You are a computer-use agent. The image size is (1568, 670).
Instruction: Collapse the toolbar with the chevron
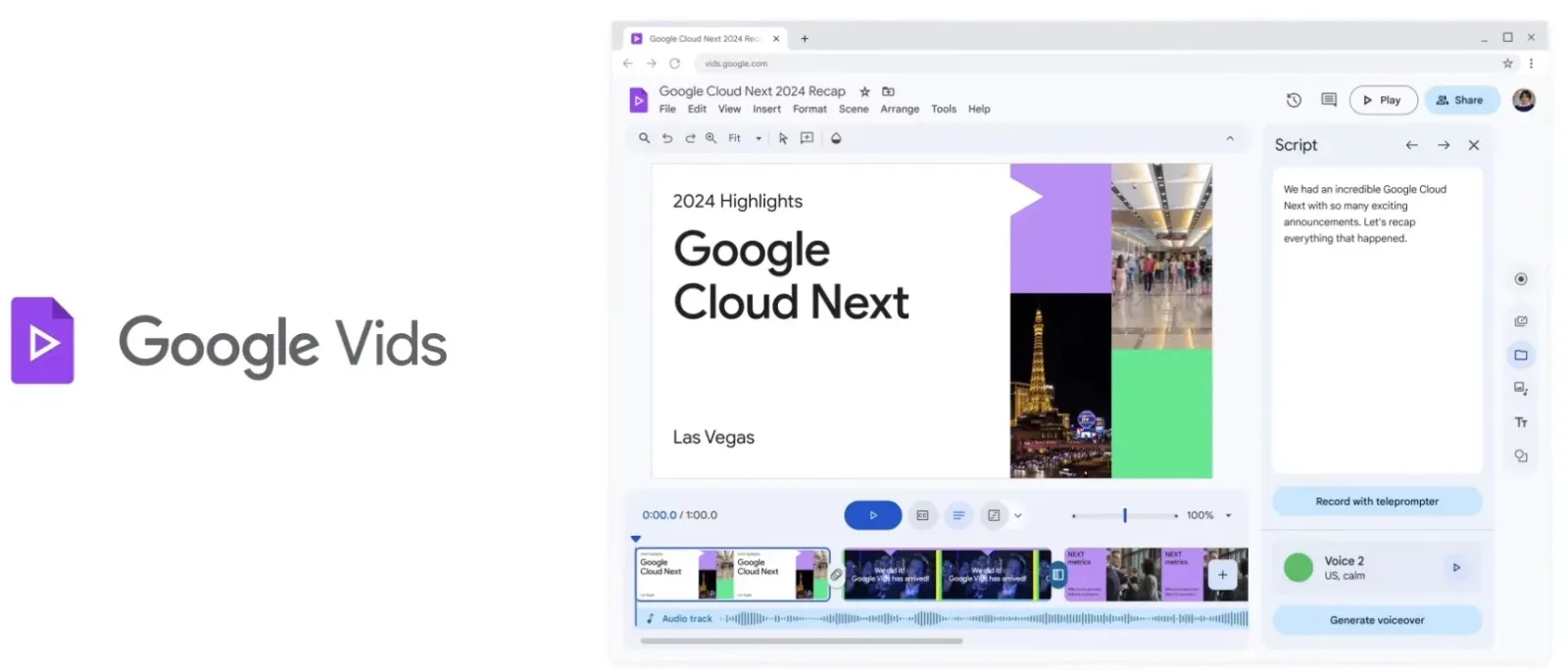[x=1230, y=138]
